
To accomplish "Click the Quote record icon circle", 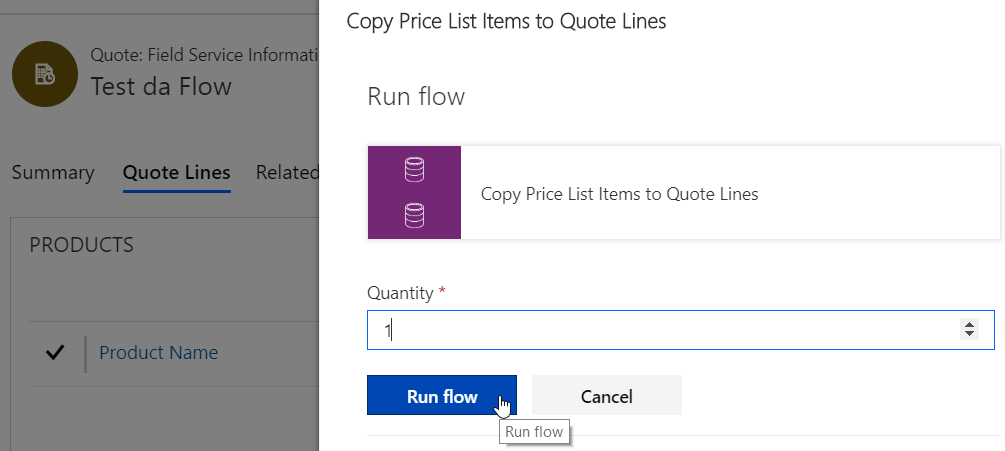I will point(44,75).
